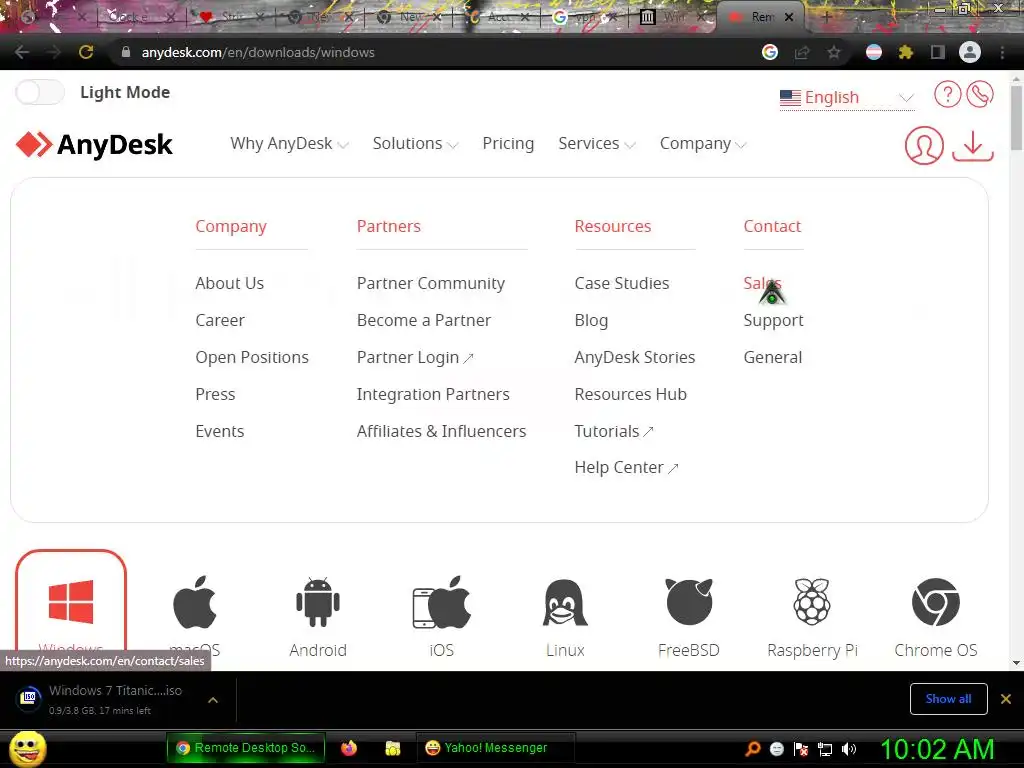Open the Chrome extensions puzzle icon
The height and width of the screenshot is (768, 1024).
[906, 52]
